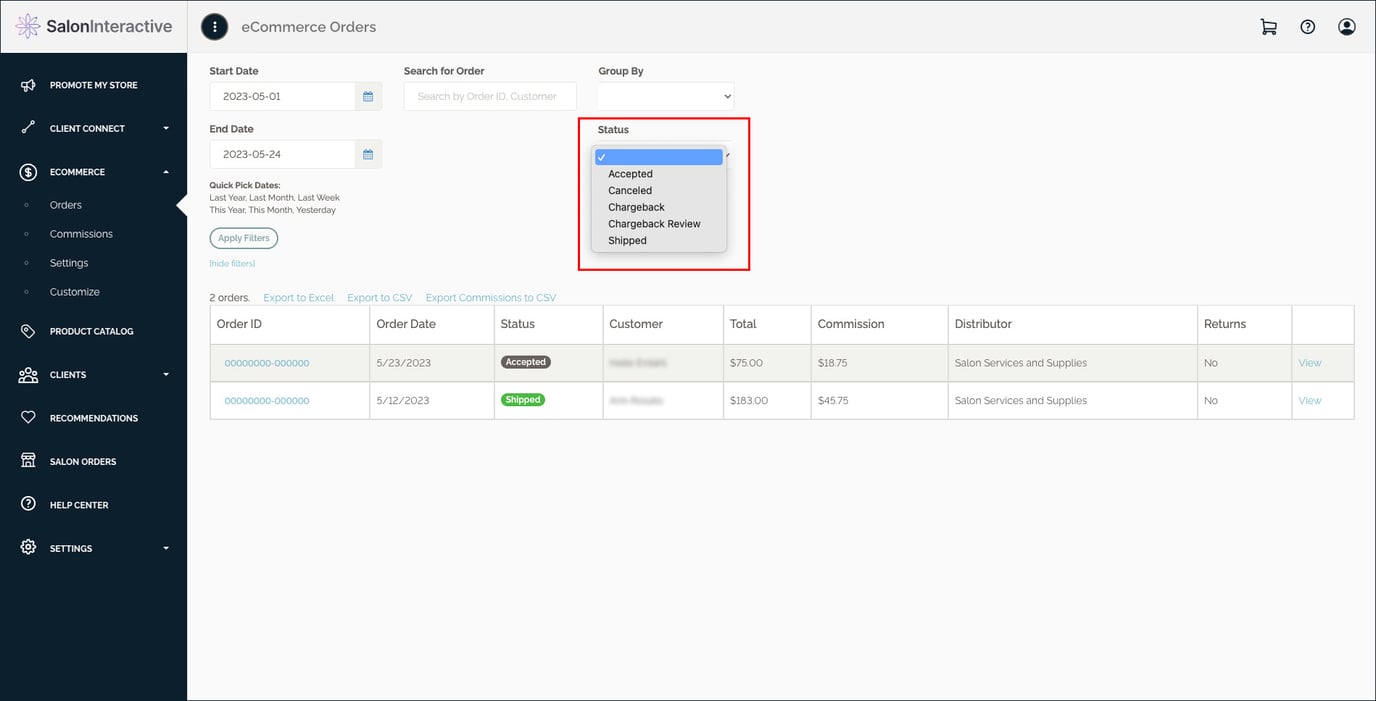Click the SalonInteractive logo
The width and height of the screenshot is (1376, 701).
pyautogui.click(x=94, y=26)
